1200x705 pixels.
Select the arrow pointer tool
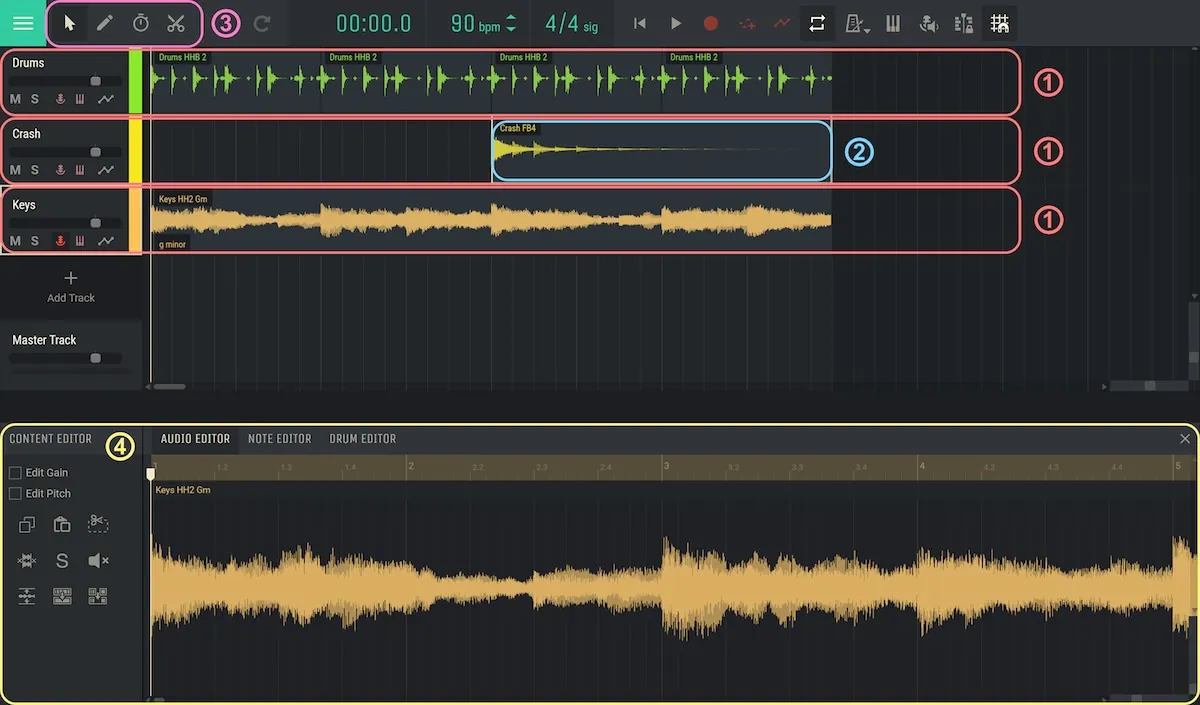[69, 23]
